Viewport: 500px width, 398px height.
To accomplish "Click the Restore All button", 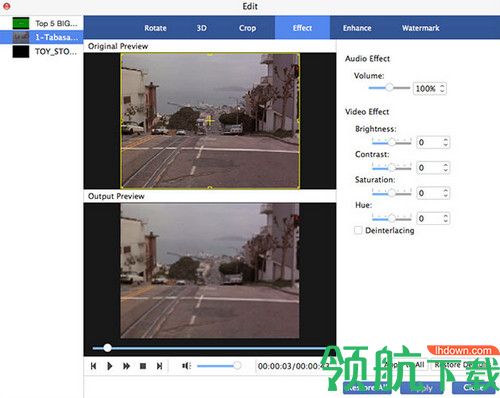I will [367, 387].
